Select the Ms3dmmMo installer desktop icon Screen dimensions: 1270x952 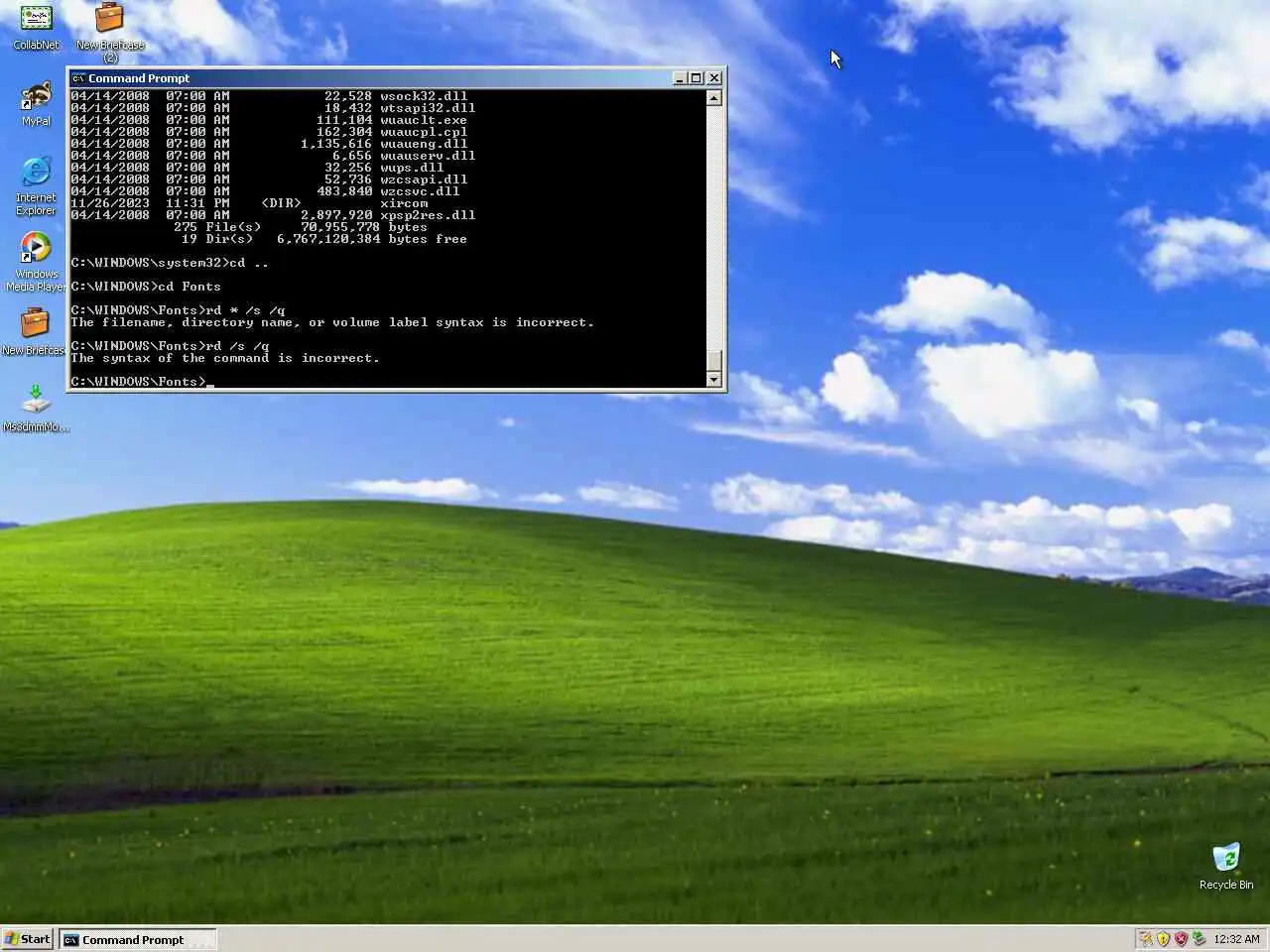(x=36, y=409)
